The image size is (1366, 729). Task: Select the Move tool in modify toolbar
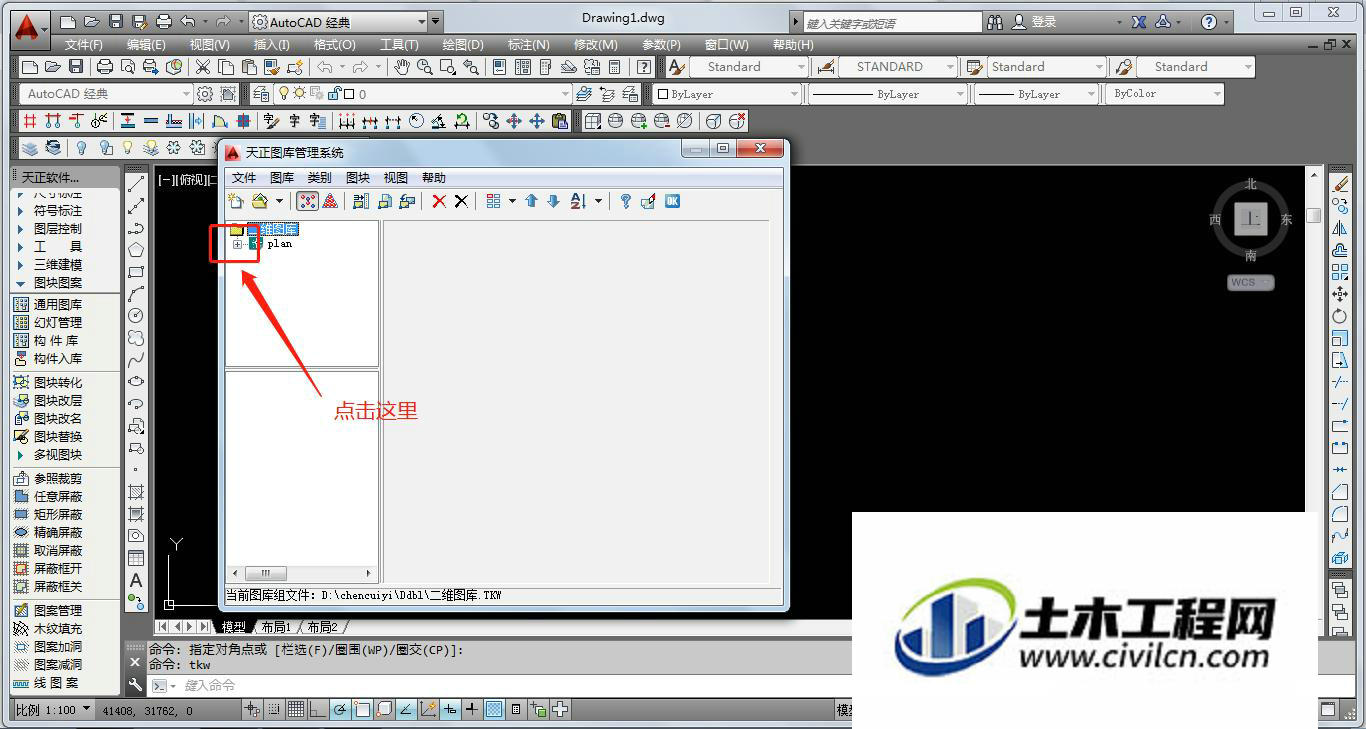click(x=1340, y=294)
